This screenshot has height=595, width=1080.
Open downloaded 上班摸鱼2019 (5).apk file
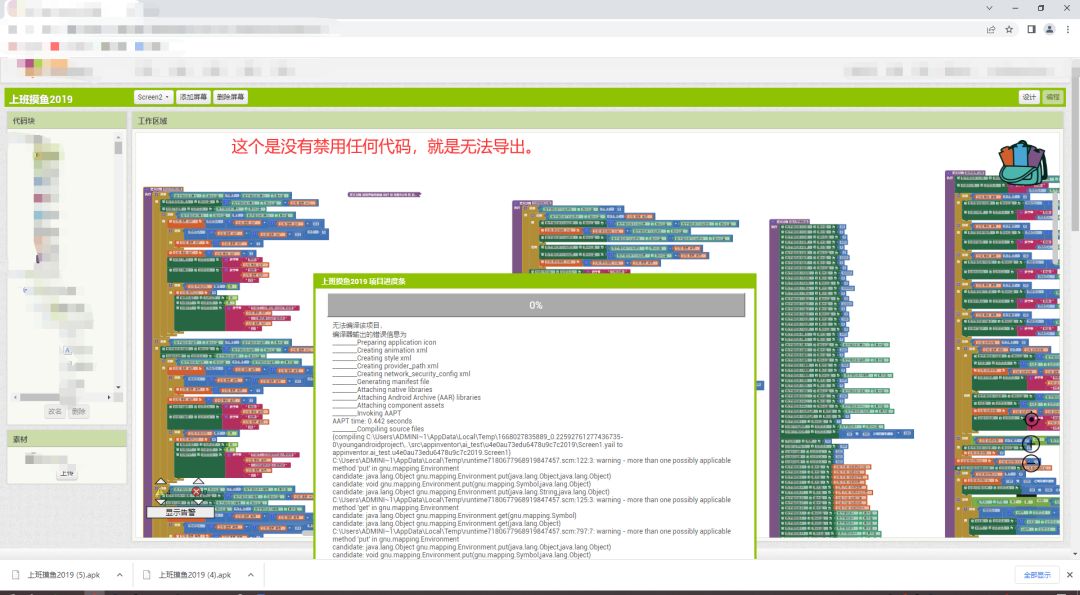63,575
